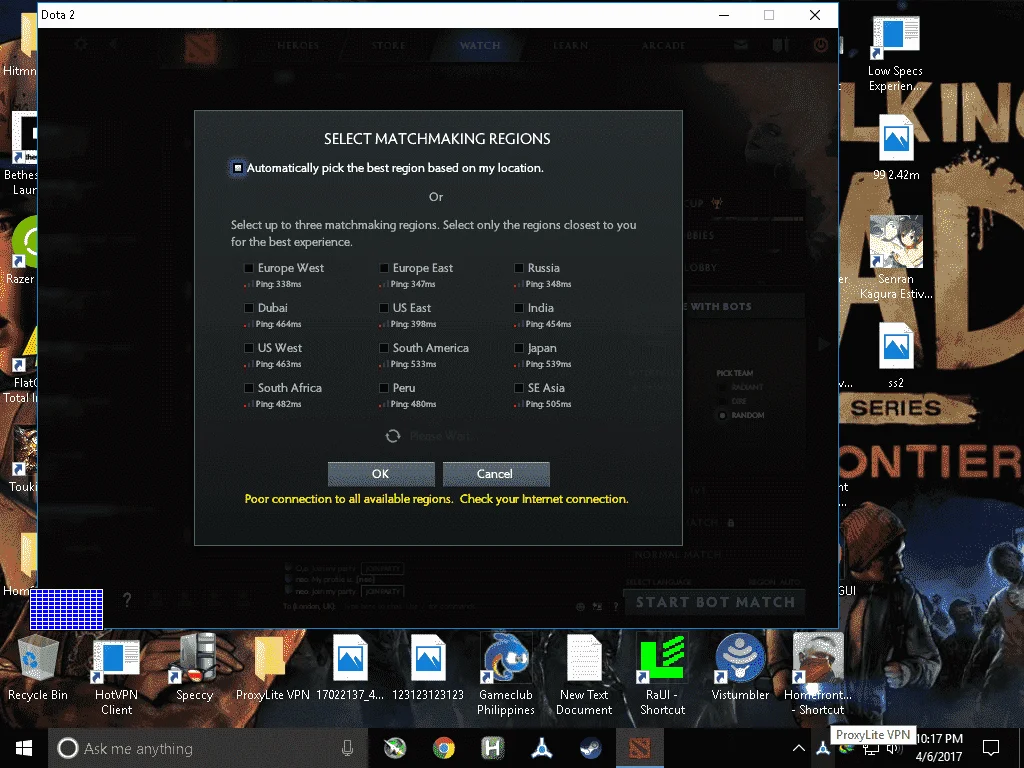Open Low Specs Experience desktop icon
This screenshot has height=768, width=1024.
pos(895,55)
